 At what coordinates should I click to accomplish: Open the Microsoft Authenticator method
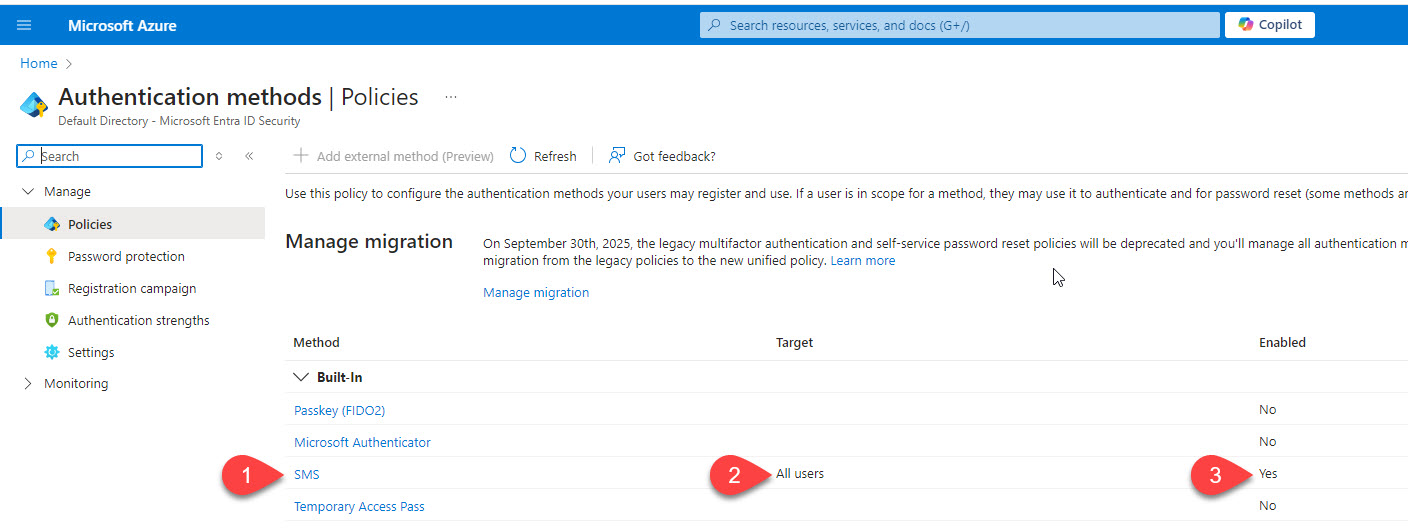coord(362,442)
